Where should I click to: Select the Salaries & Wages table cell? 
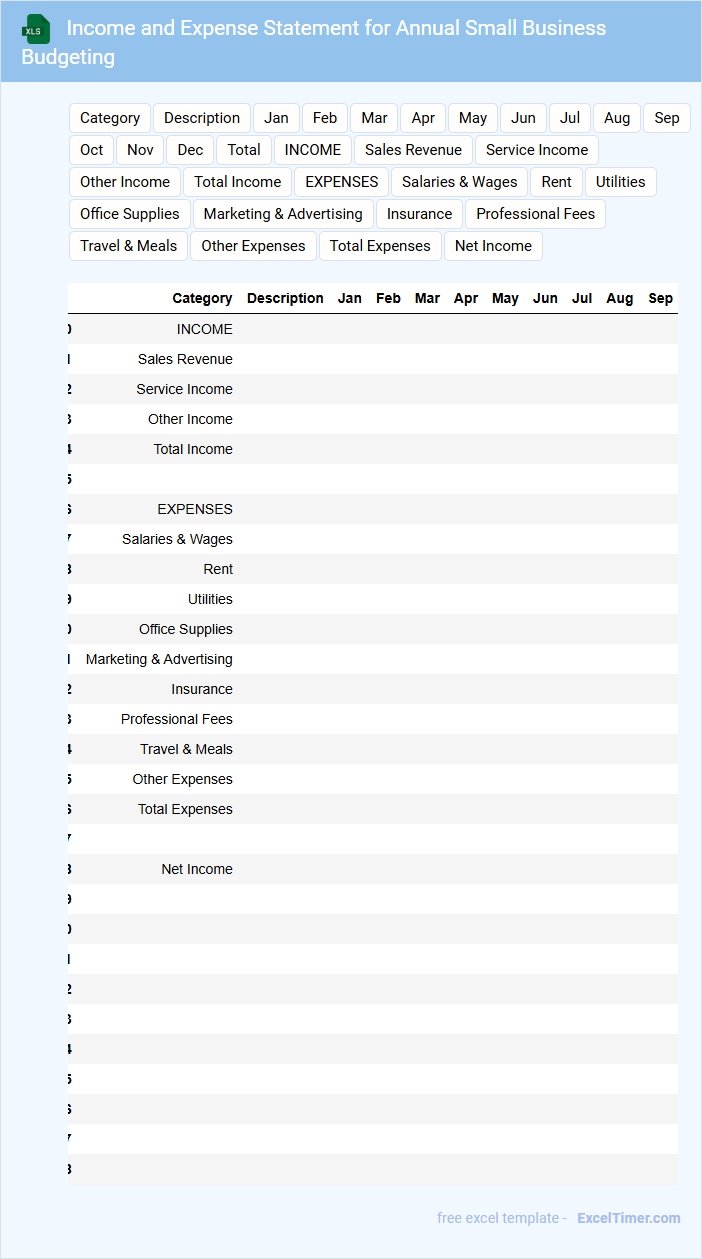[177, 539]
